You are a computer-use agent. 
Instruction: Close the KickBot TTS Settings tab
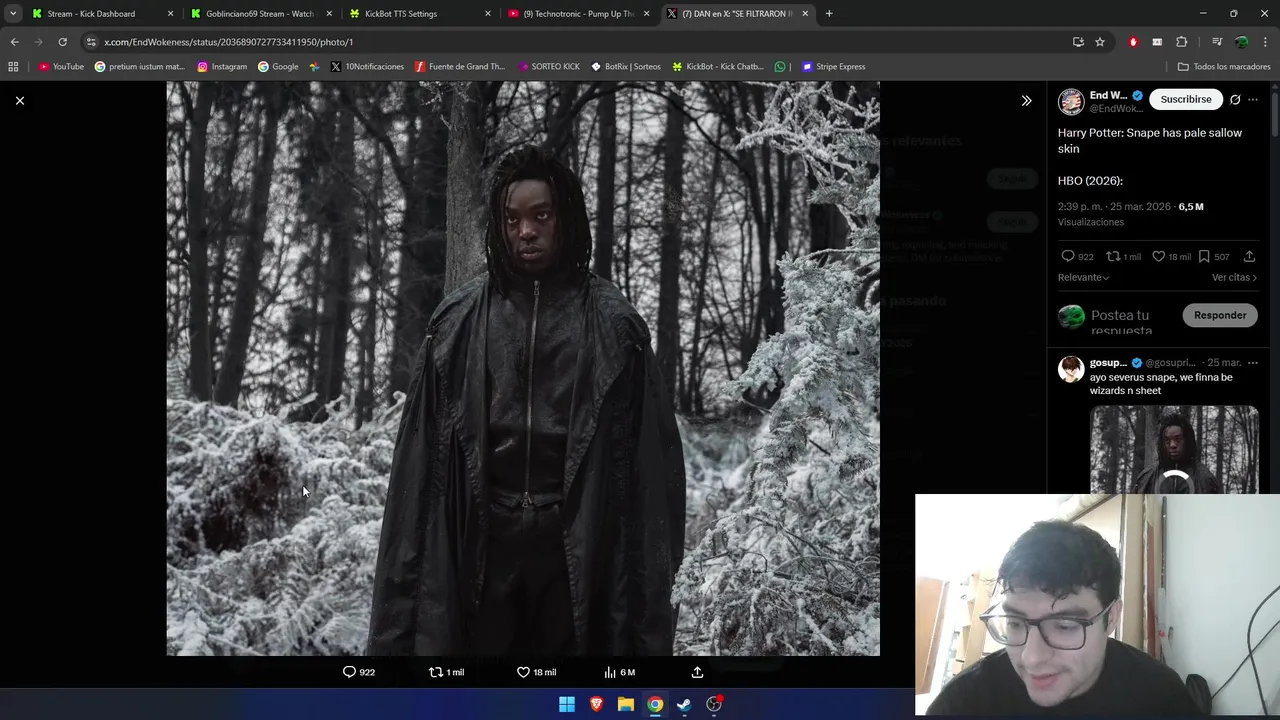click(488, 13)
